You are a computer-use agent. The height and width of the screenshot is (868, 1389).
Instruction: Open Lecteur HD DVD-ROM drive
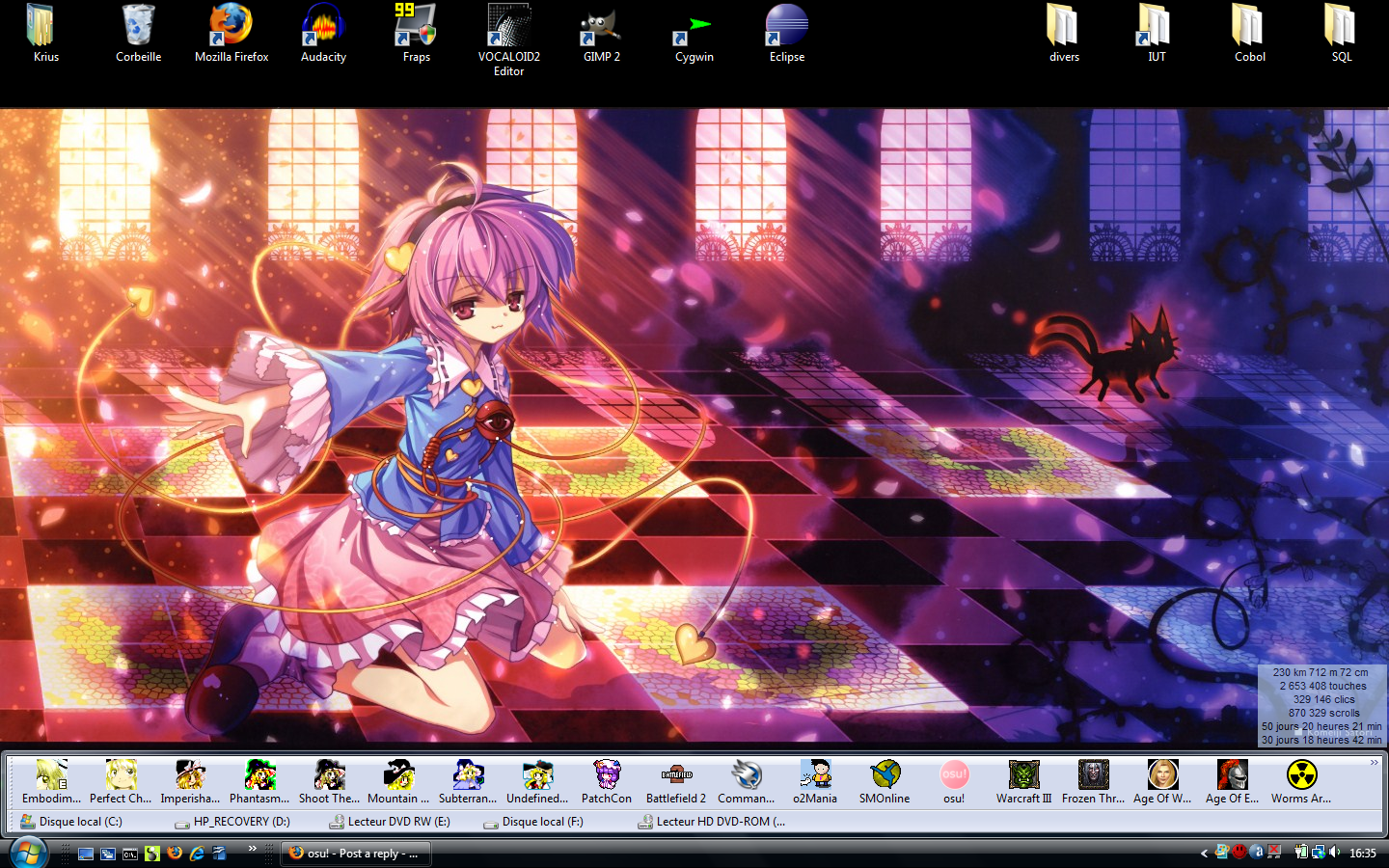[712, 822]
